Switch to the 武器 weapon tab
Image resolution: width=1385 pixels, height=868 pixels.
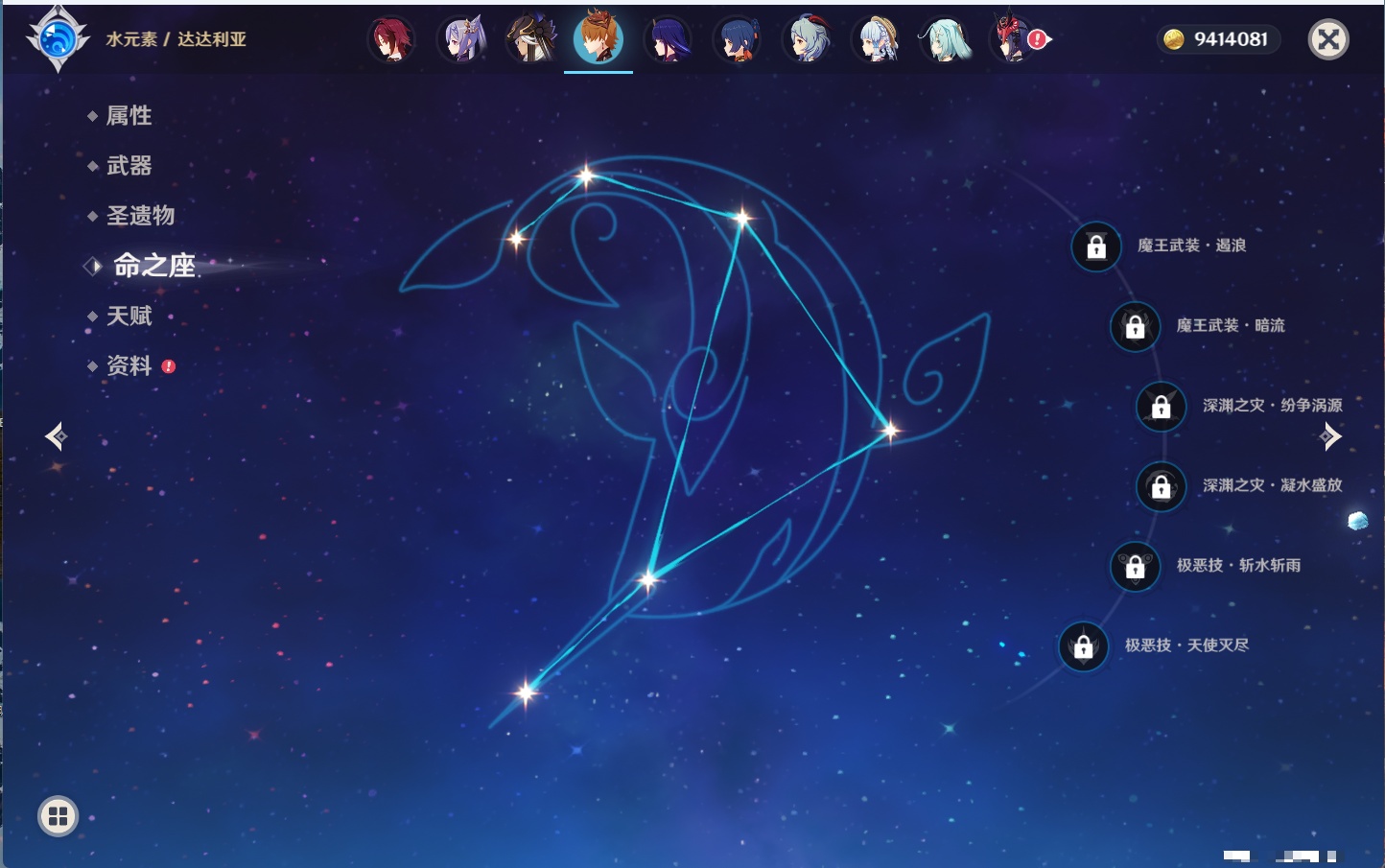pos(129,166)
